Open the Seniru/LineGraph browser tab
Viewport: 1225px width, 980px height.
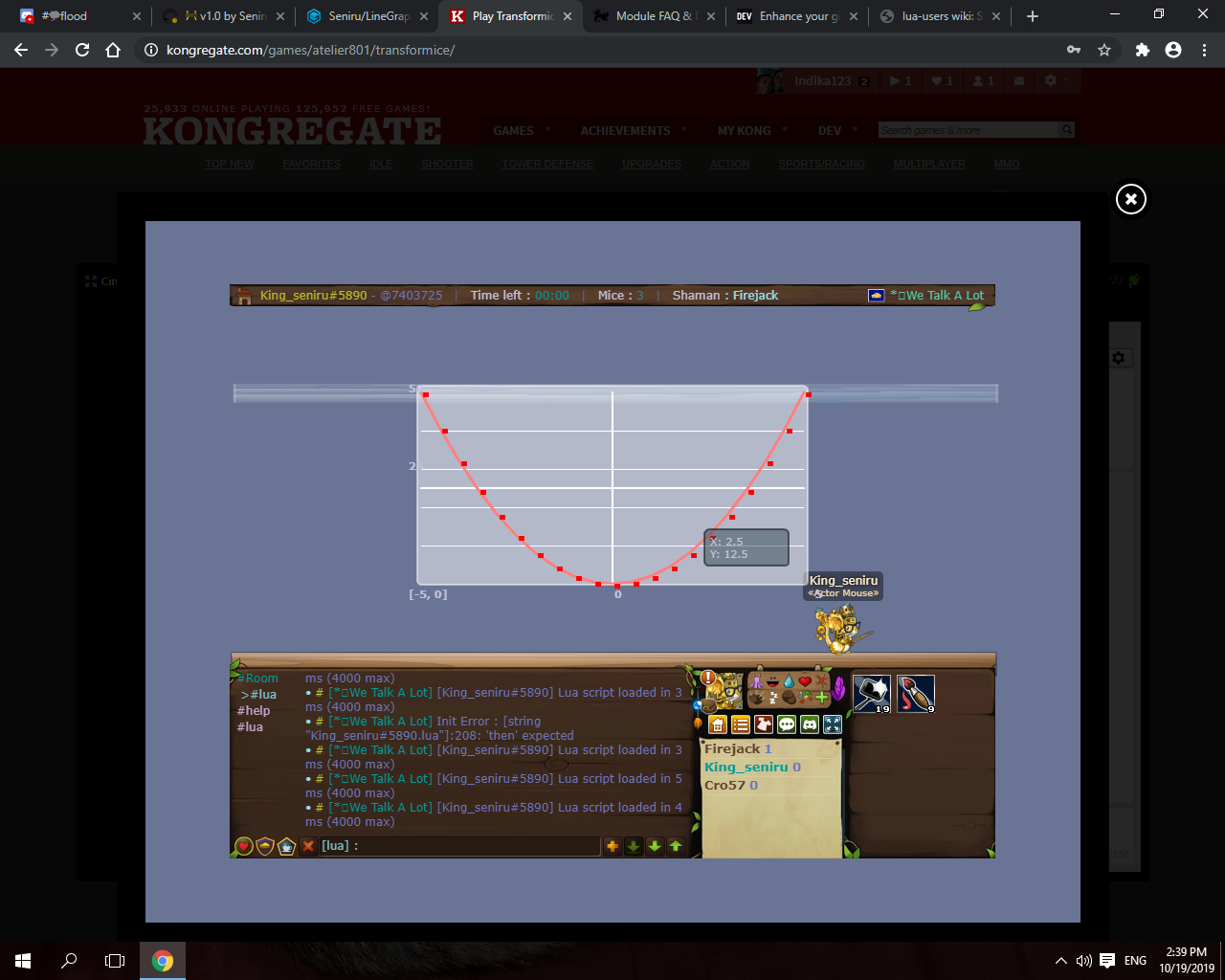click(368, 16)
